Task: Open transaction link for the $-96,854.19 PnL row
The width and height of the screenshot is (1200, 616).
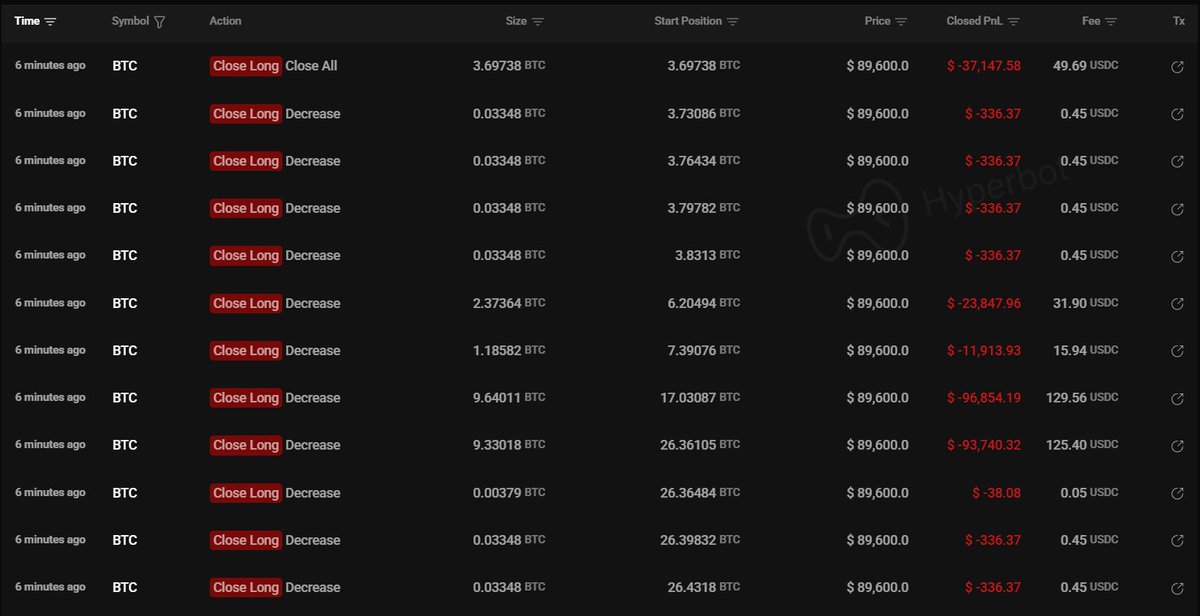Action: [1177, 398]
